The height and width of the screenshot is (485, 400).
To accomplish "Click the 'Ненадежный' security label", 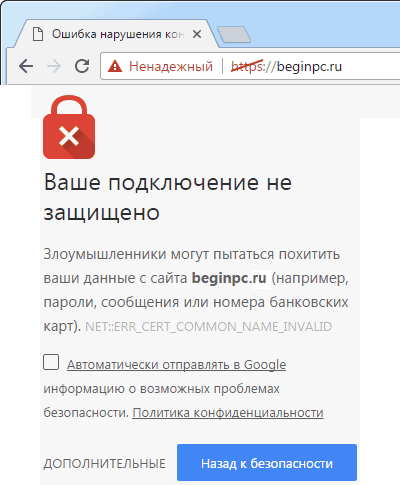I will coord(171,66).
